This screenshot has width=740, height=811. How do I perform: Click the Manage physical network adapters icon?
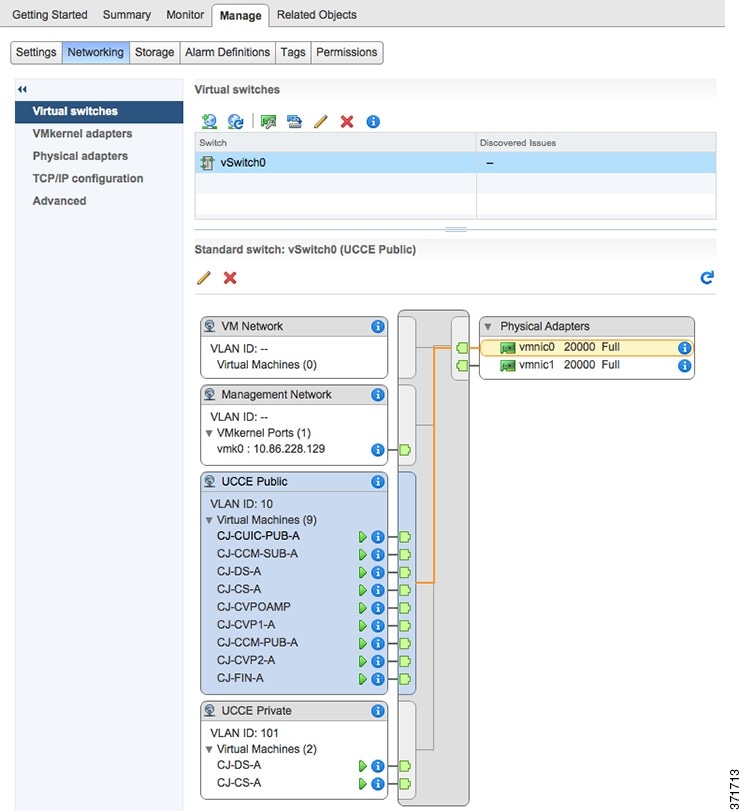[268, 121]
